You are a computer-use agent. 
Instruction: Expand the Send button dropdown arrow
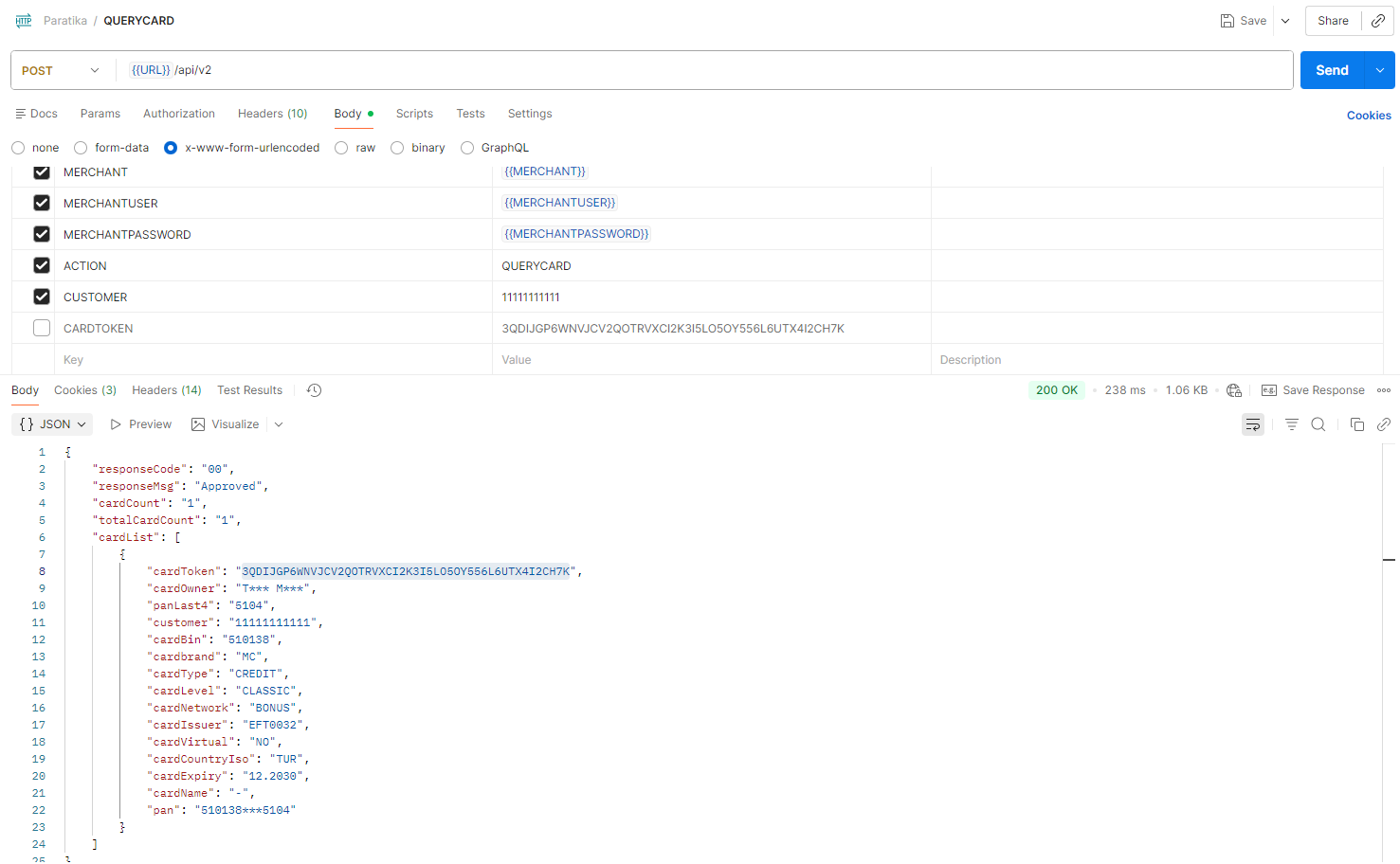pyautogui.click(x=1379, y=70)
